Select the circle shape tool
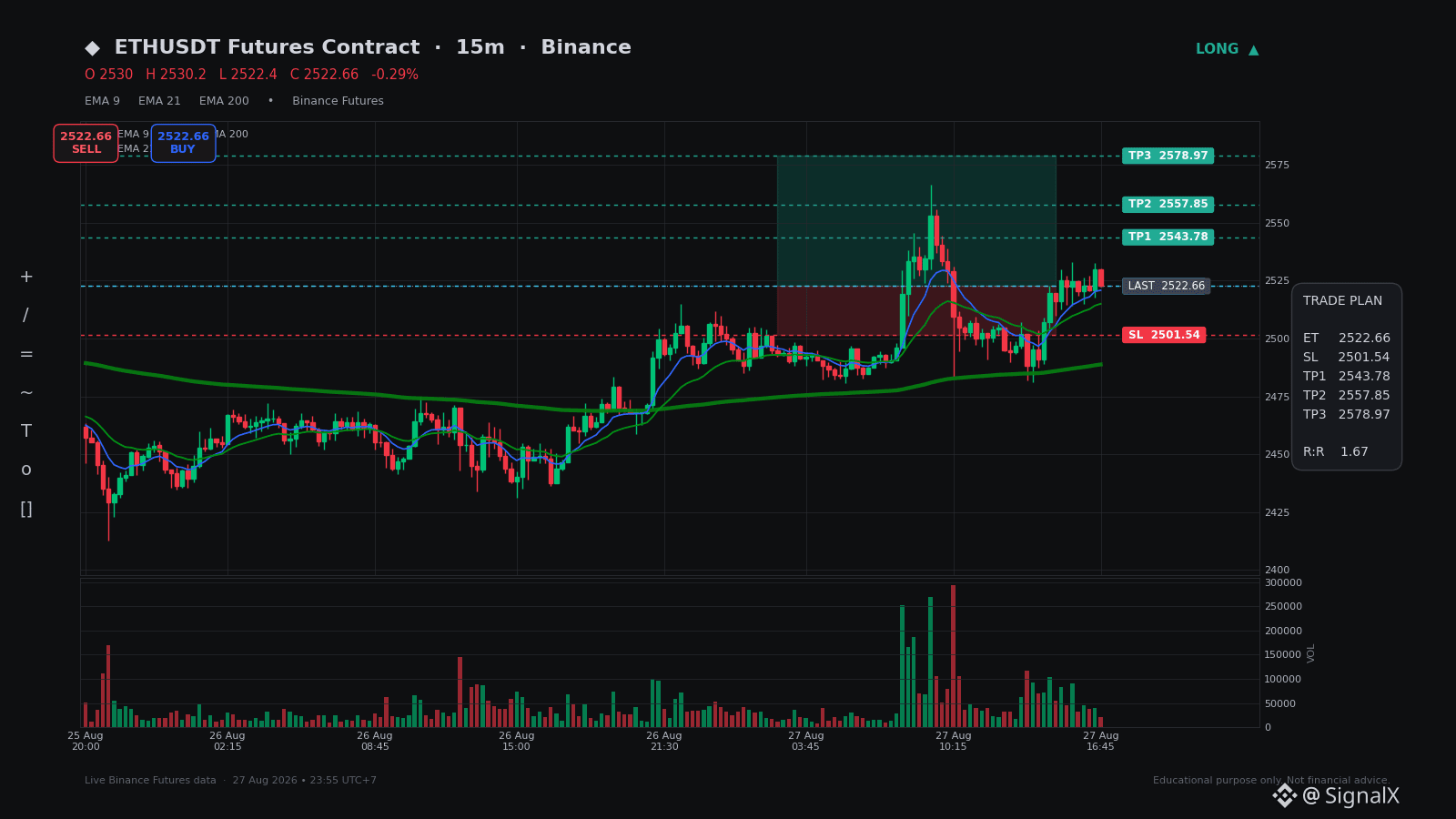The width and height of the screenshot is (1456, 819). (26, 470)
